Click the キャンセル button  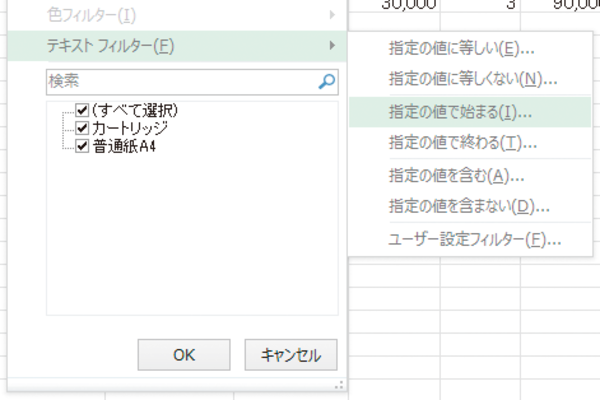(x=291, y=355)
